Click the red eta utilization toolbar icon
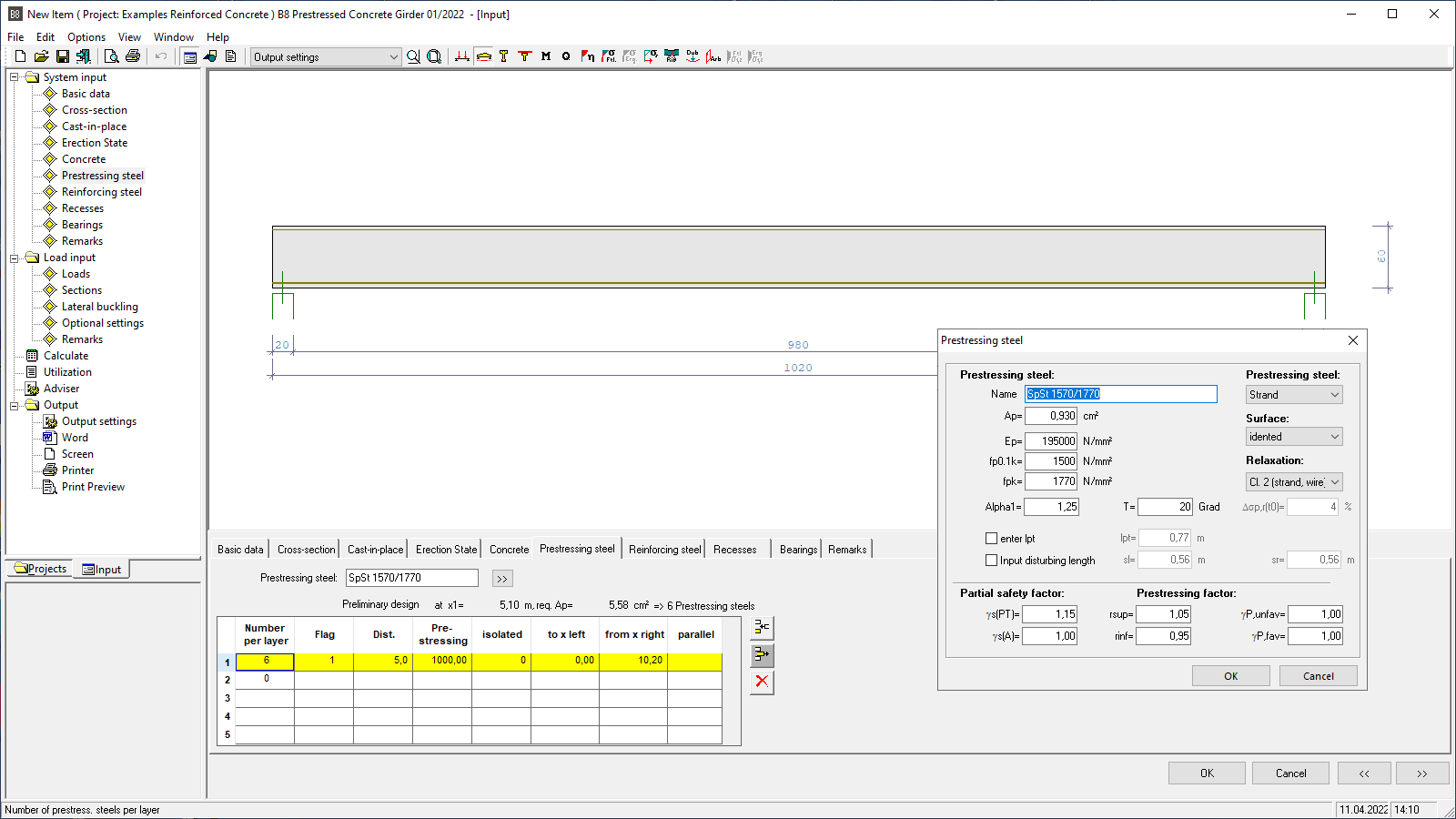The image size is (1456, 819). (x=588, y=56)
